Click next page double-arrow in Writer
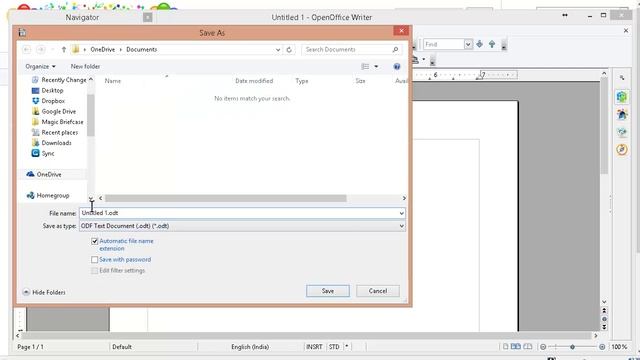Image resolution: width=640 pixels, height=360 pixels. click(604, 327)
